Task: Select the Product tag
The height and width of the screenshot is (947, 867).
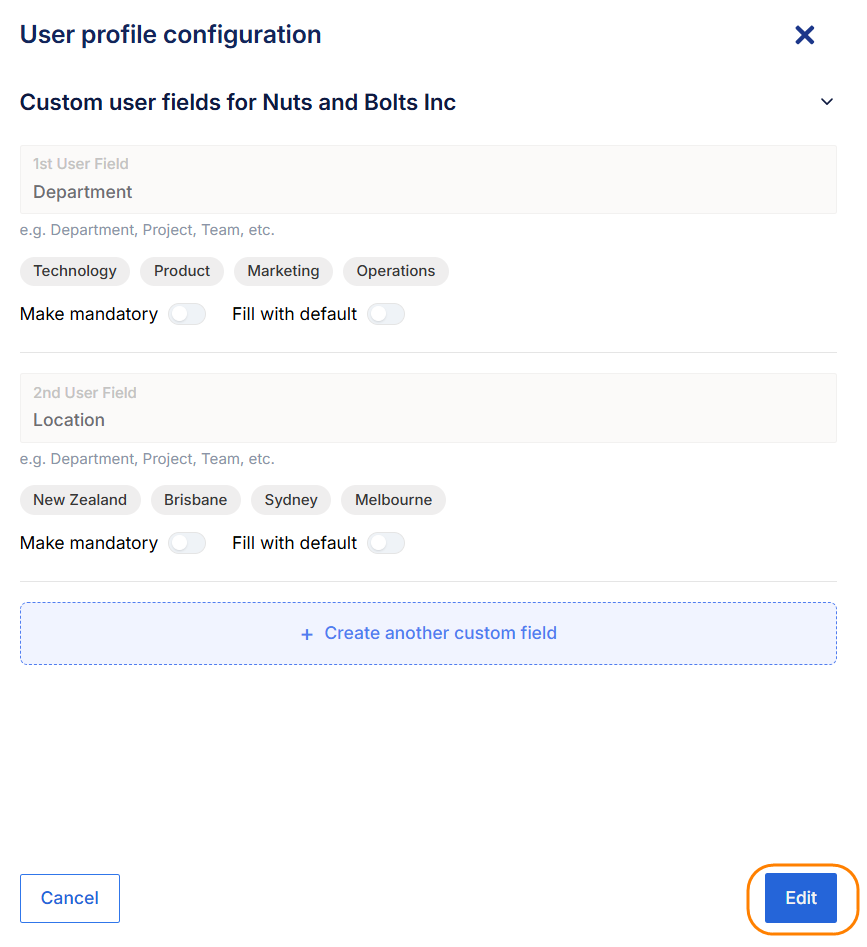Action: [182, 271]
